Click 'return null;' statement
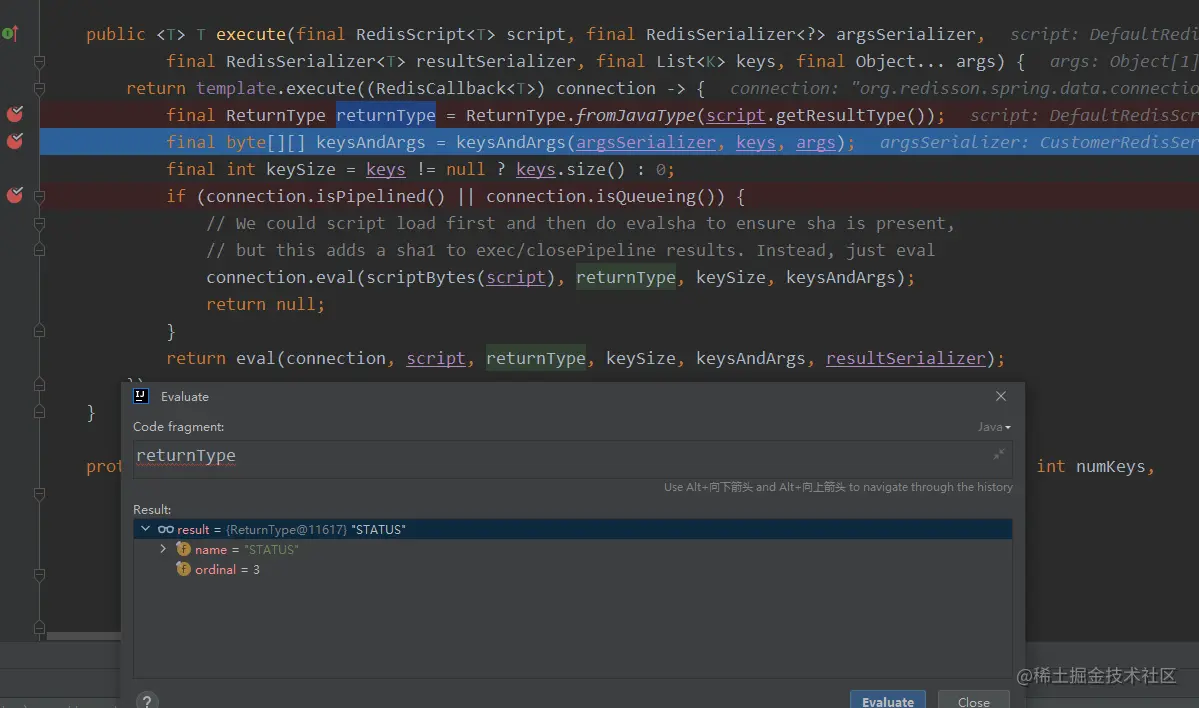 coord(265,304)
